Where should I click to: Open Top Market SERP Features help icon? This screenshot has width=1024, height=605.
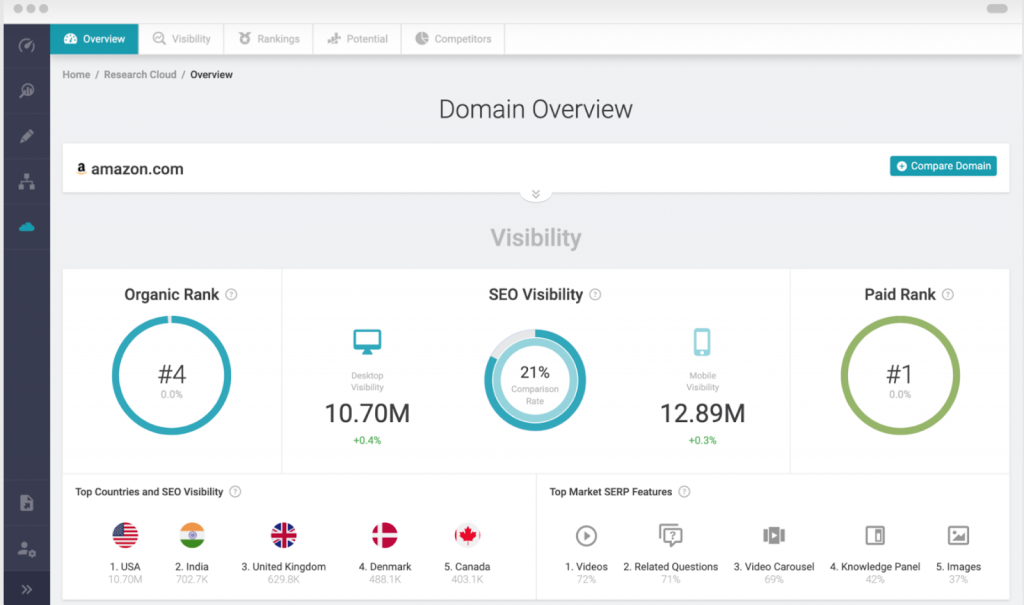tap(684, 491)
